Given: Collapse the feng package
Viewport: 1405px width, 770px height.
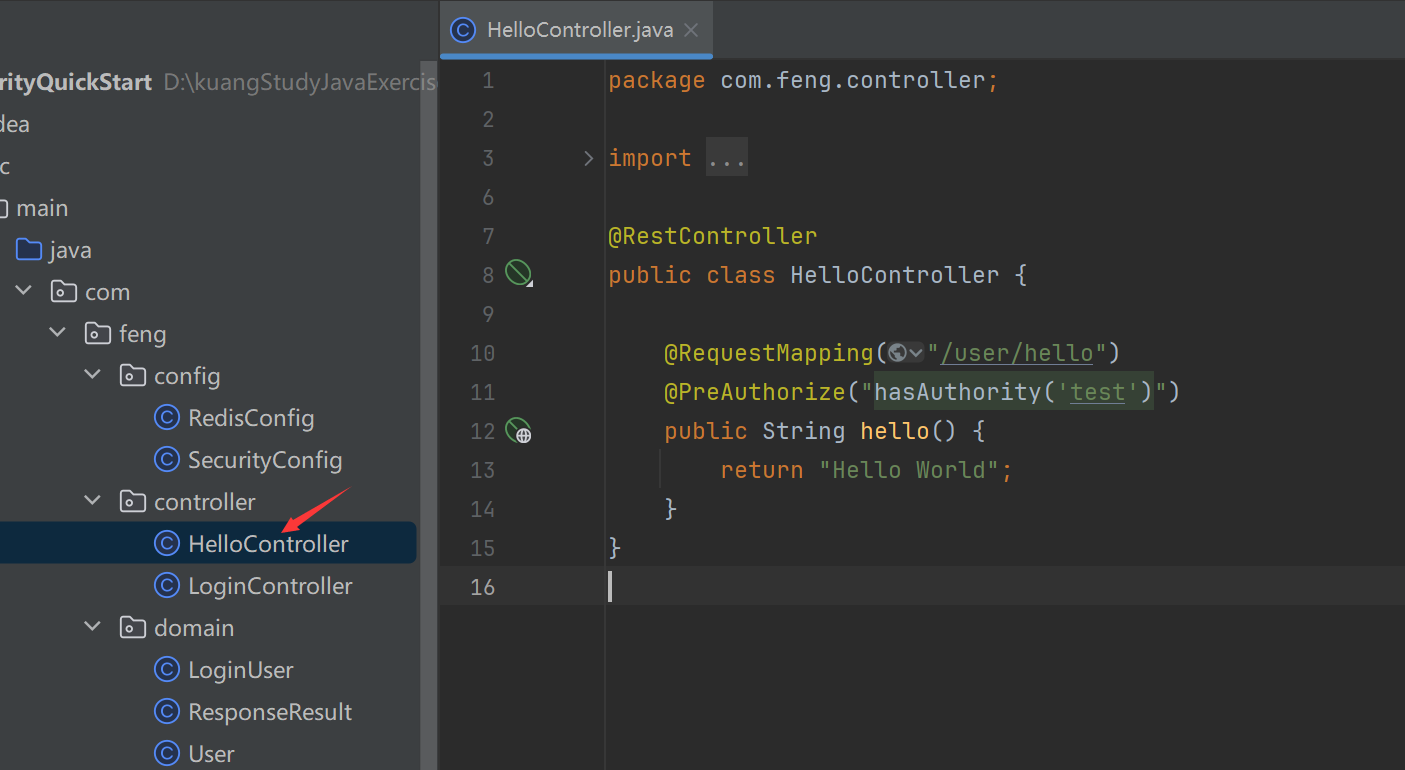Looking at the screenshot, I should pyautogui.click(x=56, y=334).
